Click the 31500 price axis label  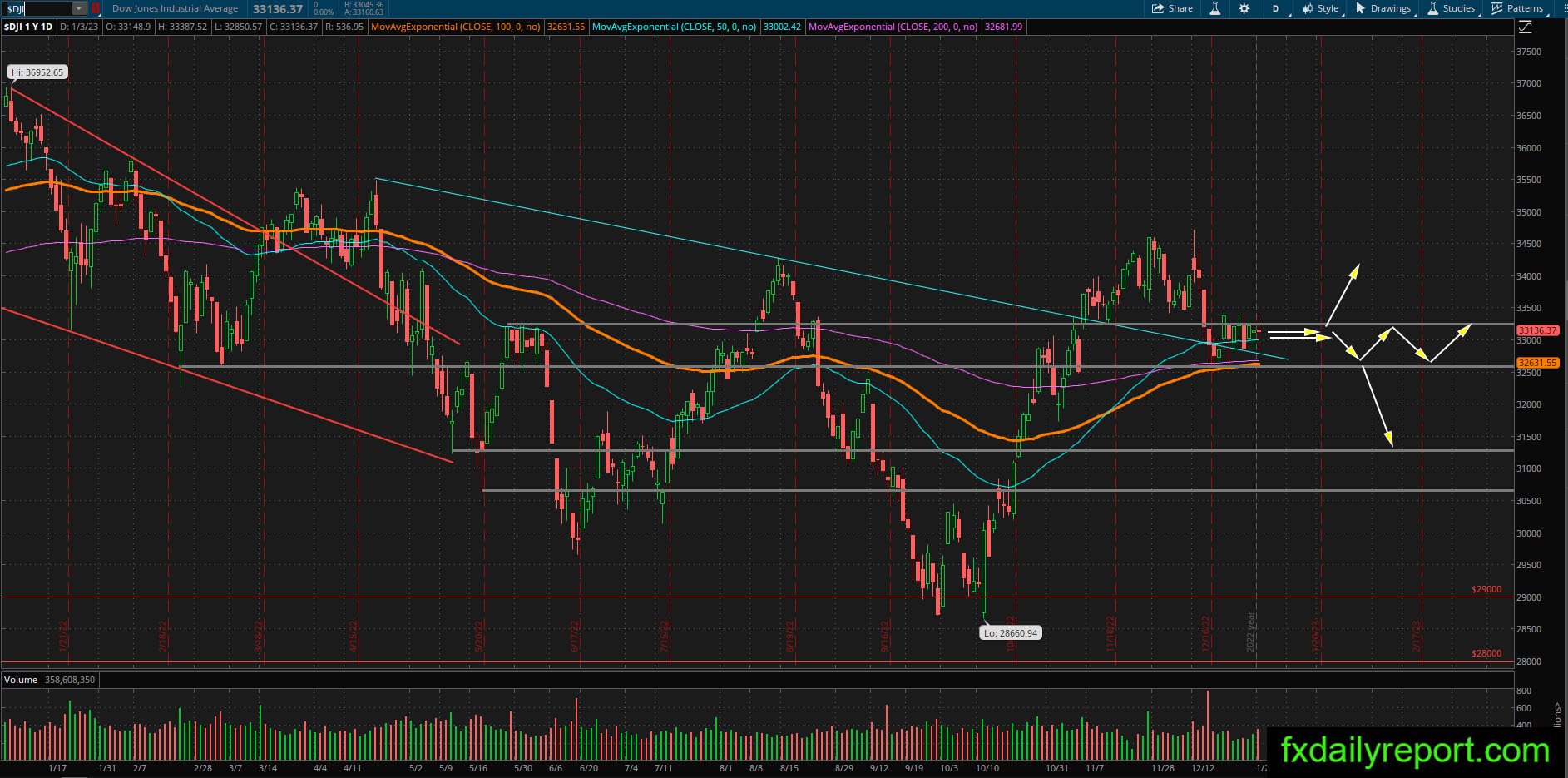pyautogui.click(x=1529, y=437)
